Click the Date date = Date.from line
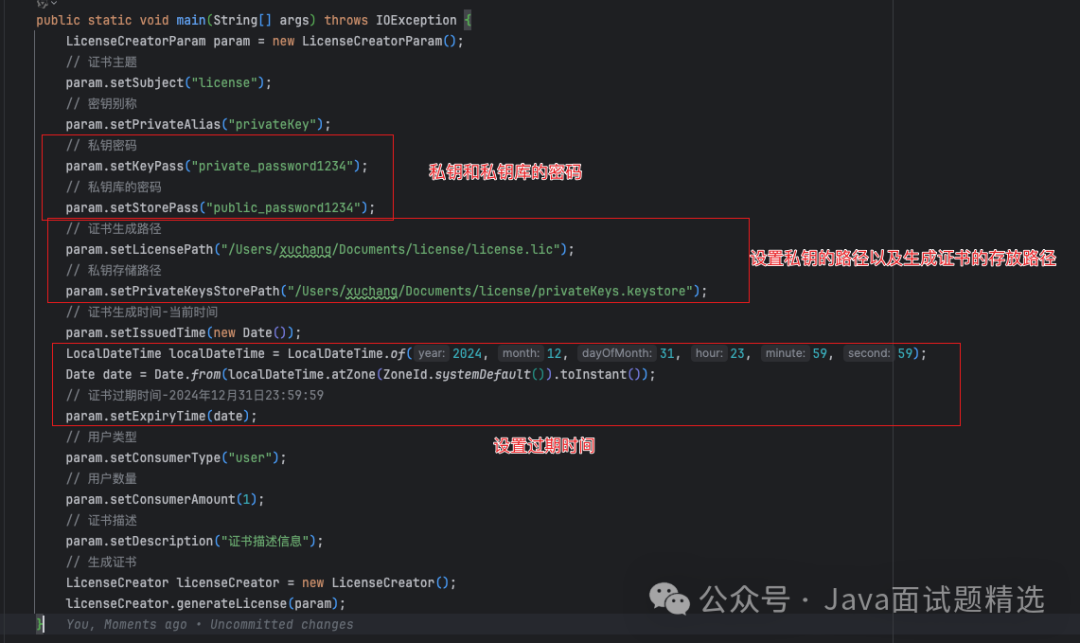The height and width of the screenshot is (643, 1080). click(360, 375)
